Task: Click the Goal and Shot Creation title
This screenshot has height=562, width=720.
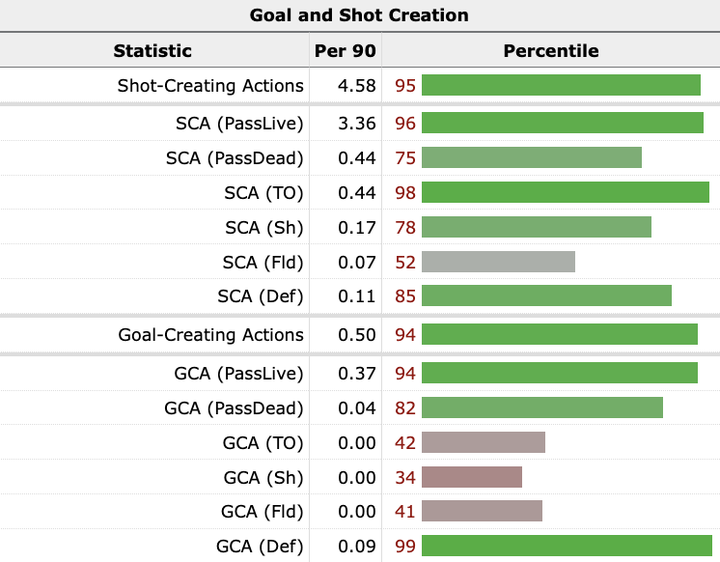Action: point(359,15)
